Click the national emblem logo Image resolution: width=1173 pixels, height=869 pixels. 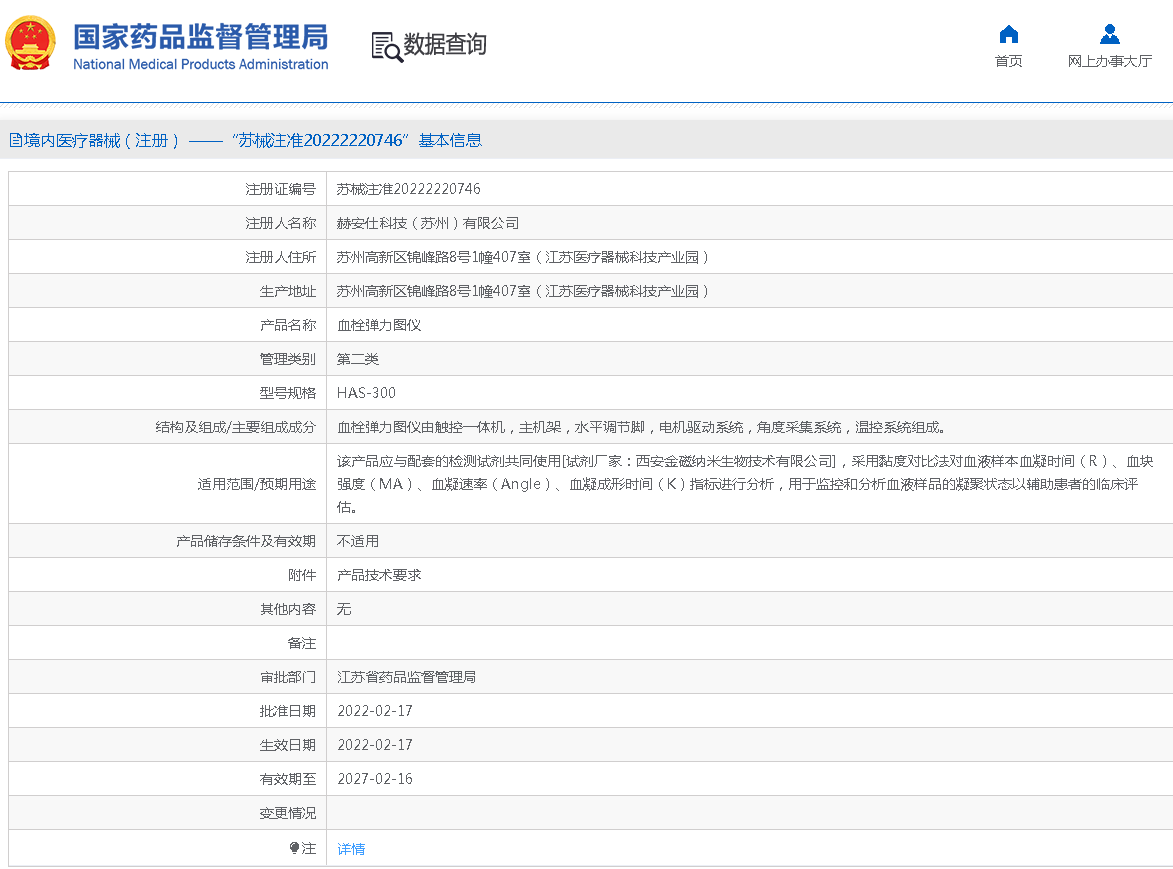31,44
